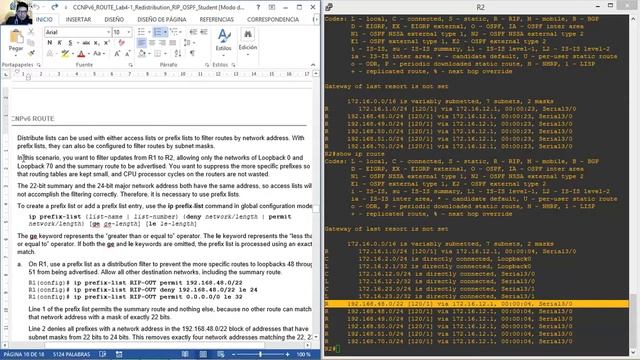Open the CORRESPONDENCIA ribbon tab

click(273, 20)
